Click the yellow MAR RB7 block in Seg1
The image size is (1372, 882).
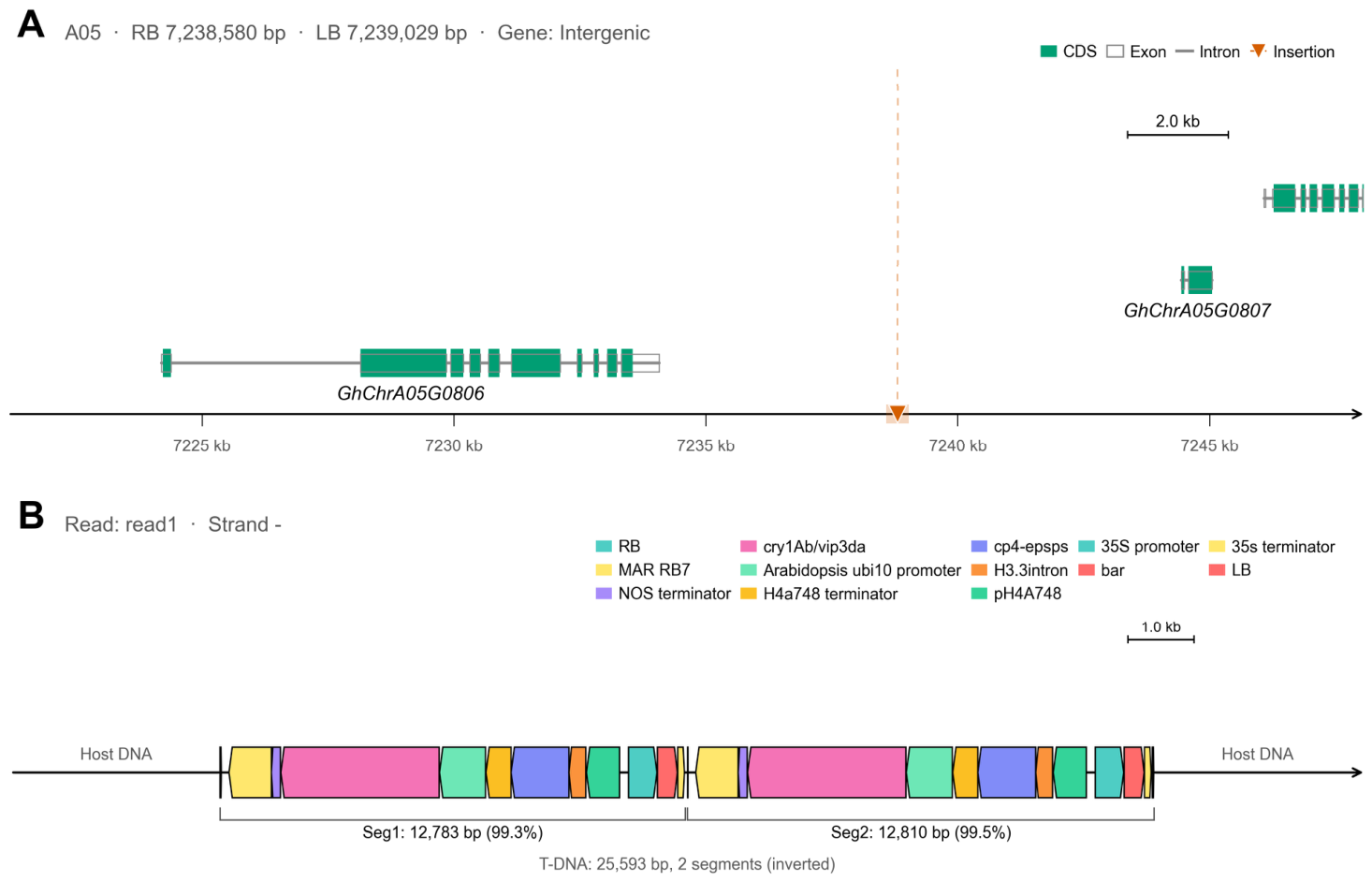click(x=251, y=772)
